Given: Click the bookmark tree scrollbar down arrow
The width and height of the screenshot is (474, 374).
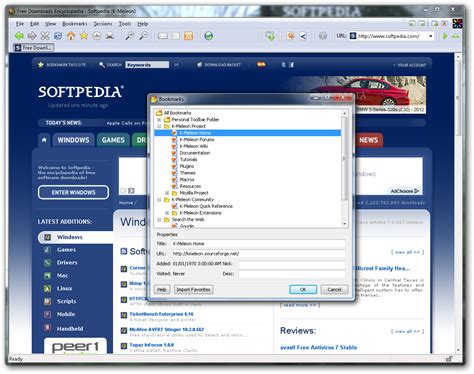Looking at the screenshot, I should click(x=345, y=224).
